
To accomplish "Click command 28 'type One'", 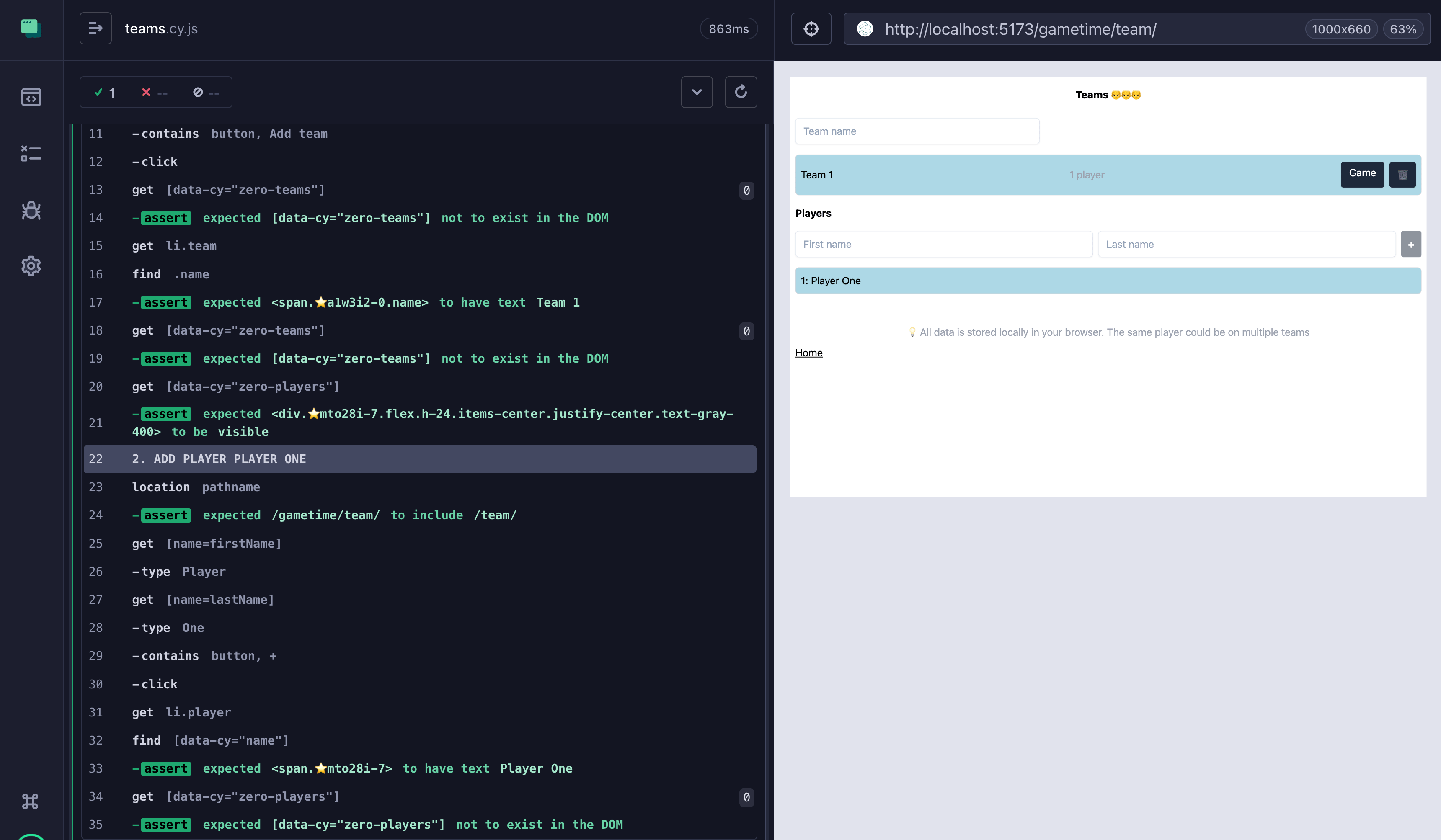I will click(x=420, y=627).
